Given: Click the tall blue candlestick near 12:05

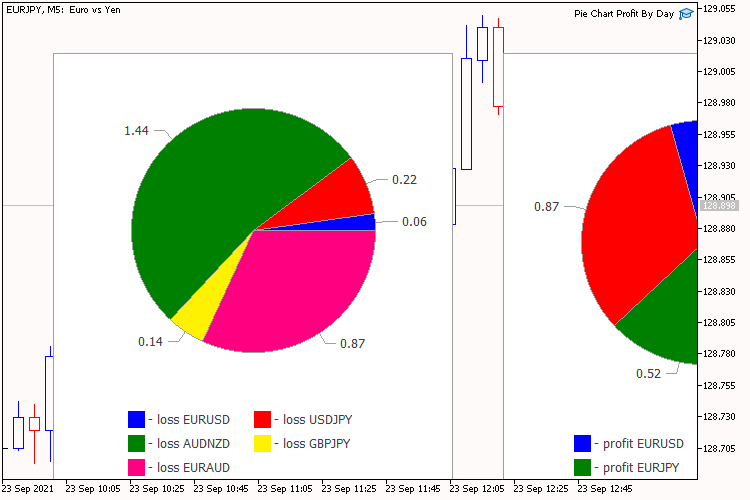Looking at the screenshot, I should tap(466, 114).
